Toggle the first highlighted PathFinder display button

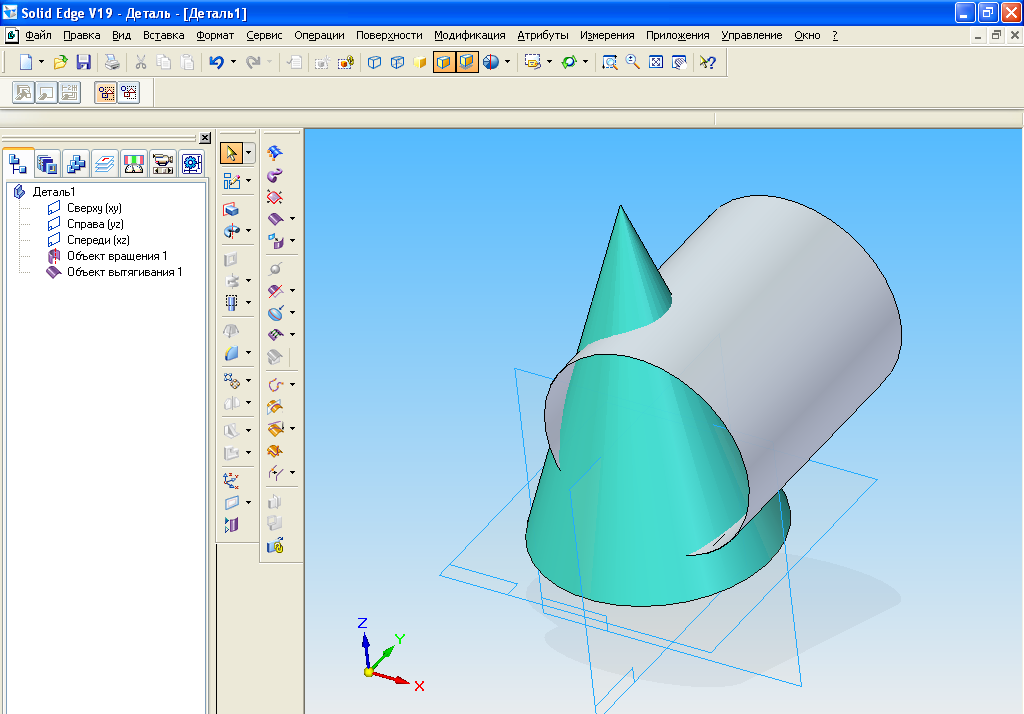point(105,93)
